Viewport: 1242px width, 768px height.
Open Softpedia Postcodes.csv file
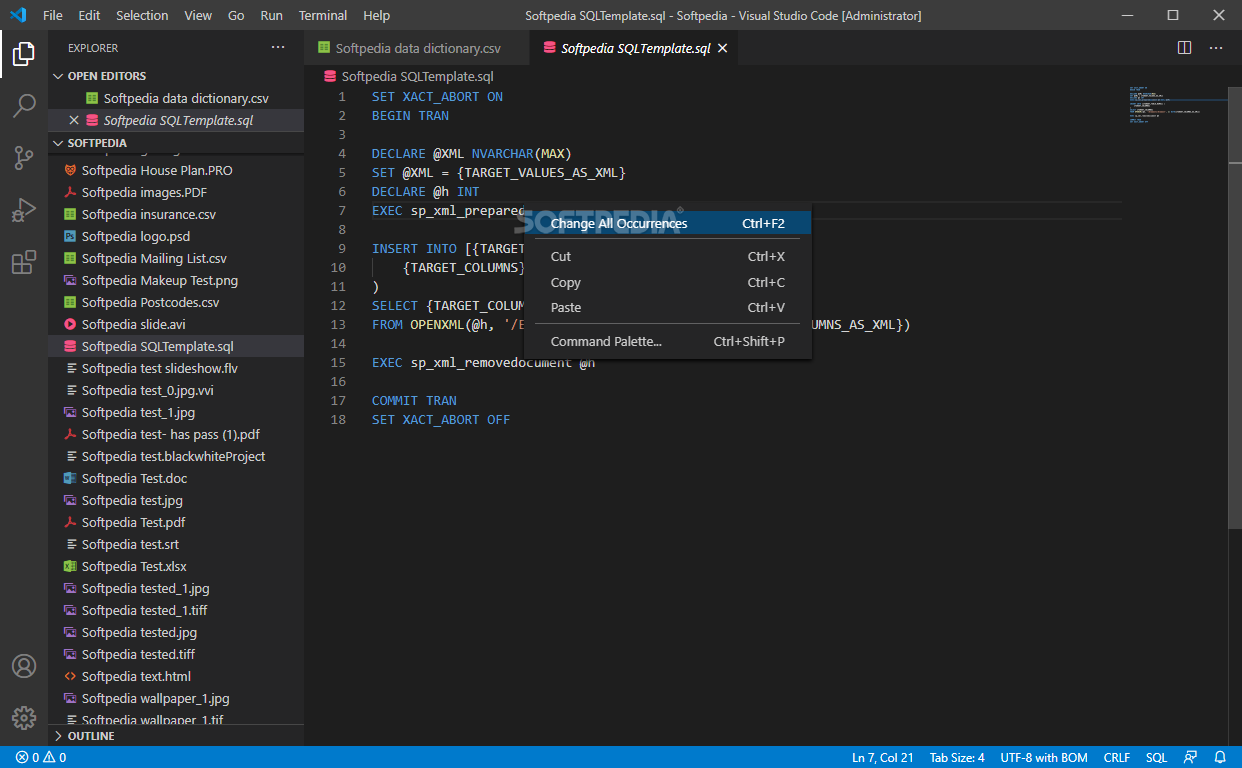click(175, 302)
